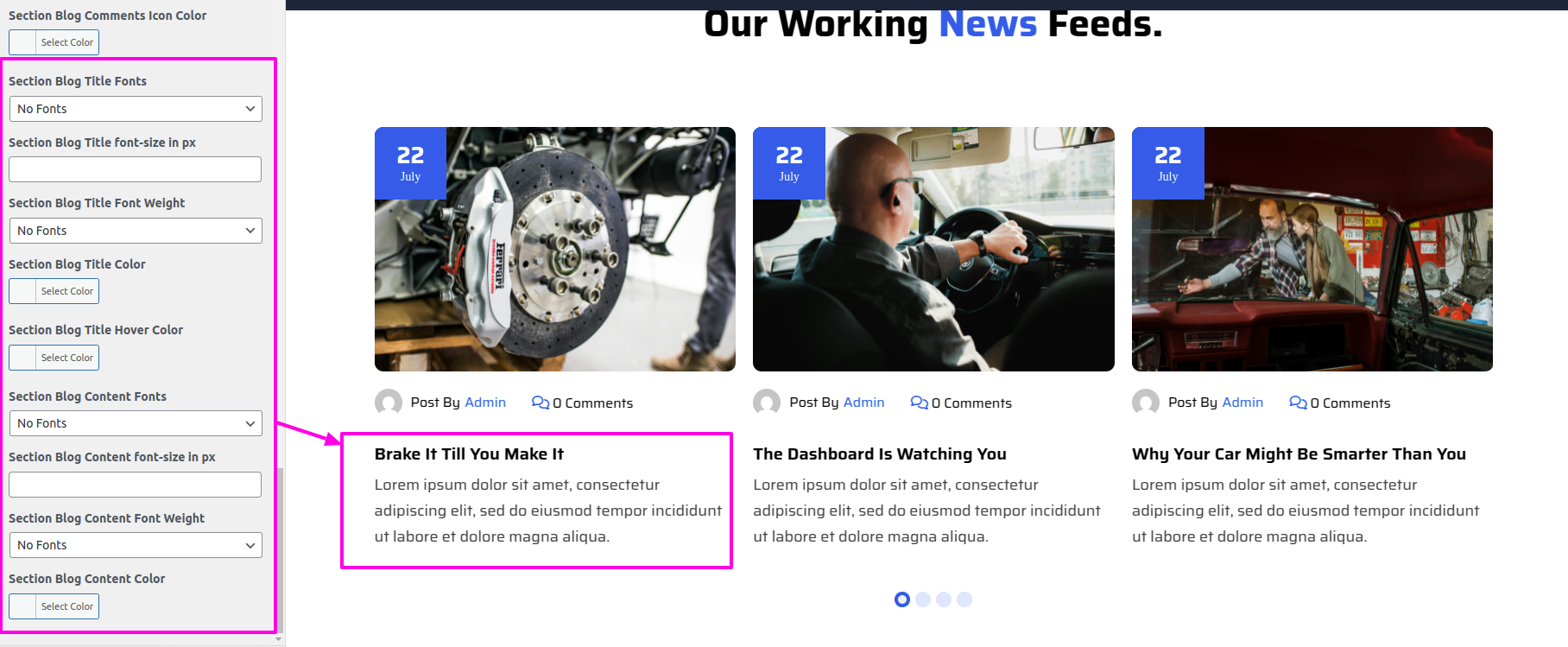Click the comments icon under the smarter car post
The width and height of the screenshot is (1568, 647).
tap(1298, 403)
